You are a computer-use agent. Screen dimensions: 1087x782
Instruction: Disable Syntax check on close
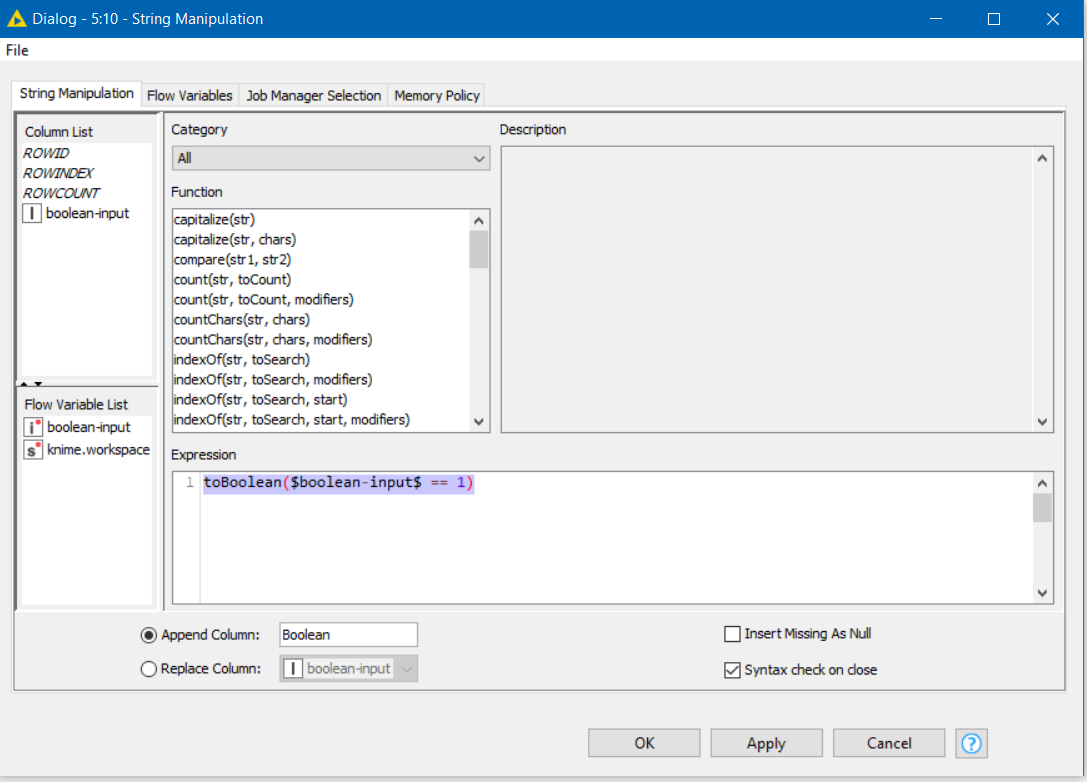tap(732, 670)
